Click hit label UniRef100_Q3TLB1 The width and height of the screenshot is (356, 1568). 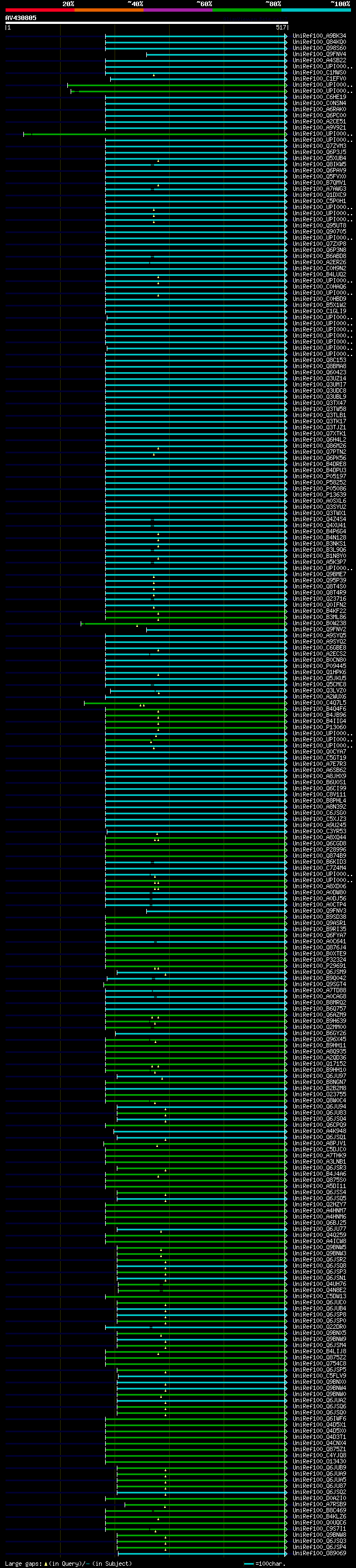click(319, 415)
